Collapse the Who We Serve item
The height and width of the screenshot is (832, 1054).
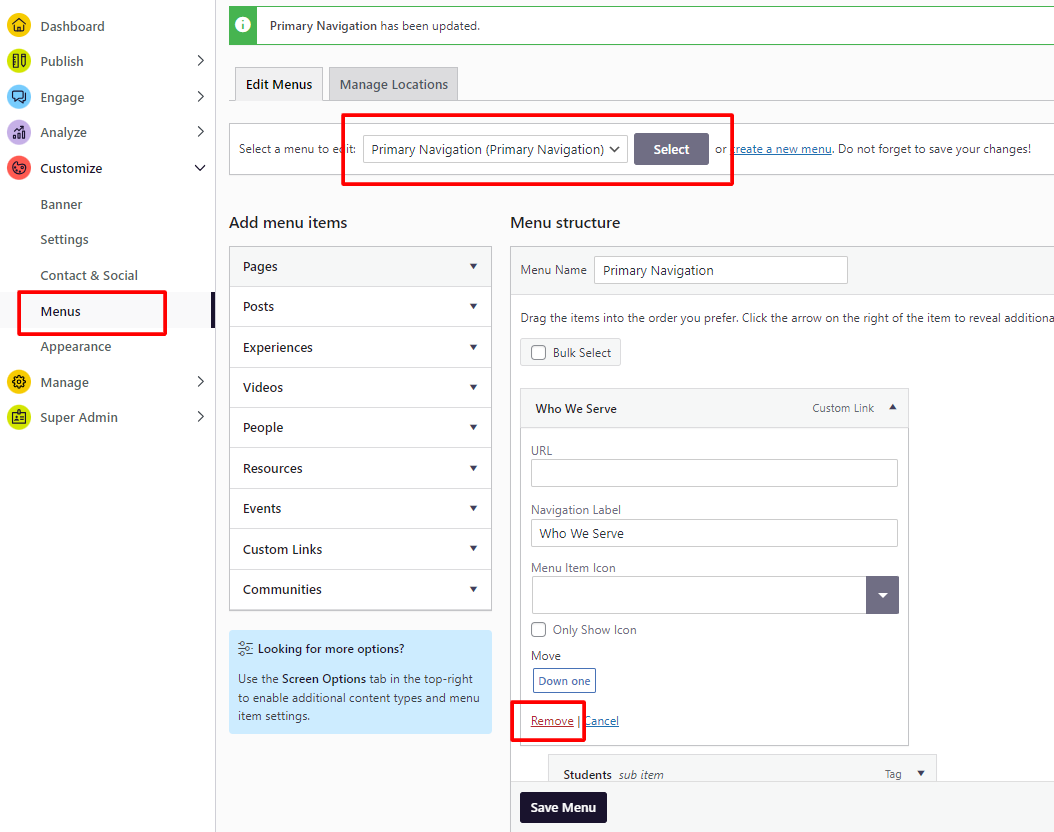(x=892, y=408)
